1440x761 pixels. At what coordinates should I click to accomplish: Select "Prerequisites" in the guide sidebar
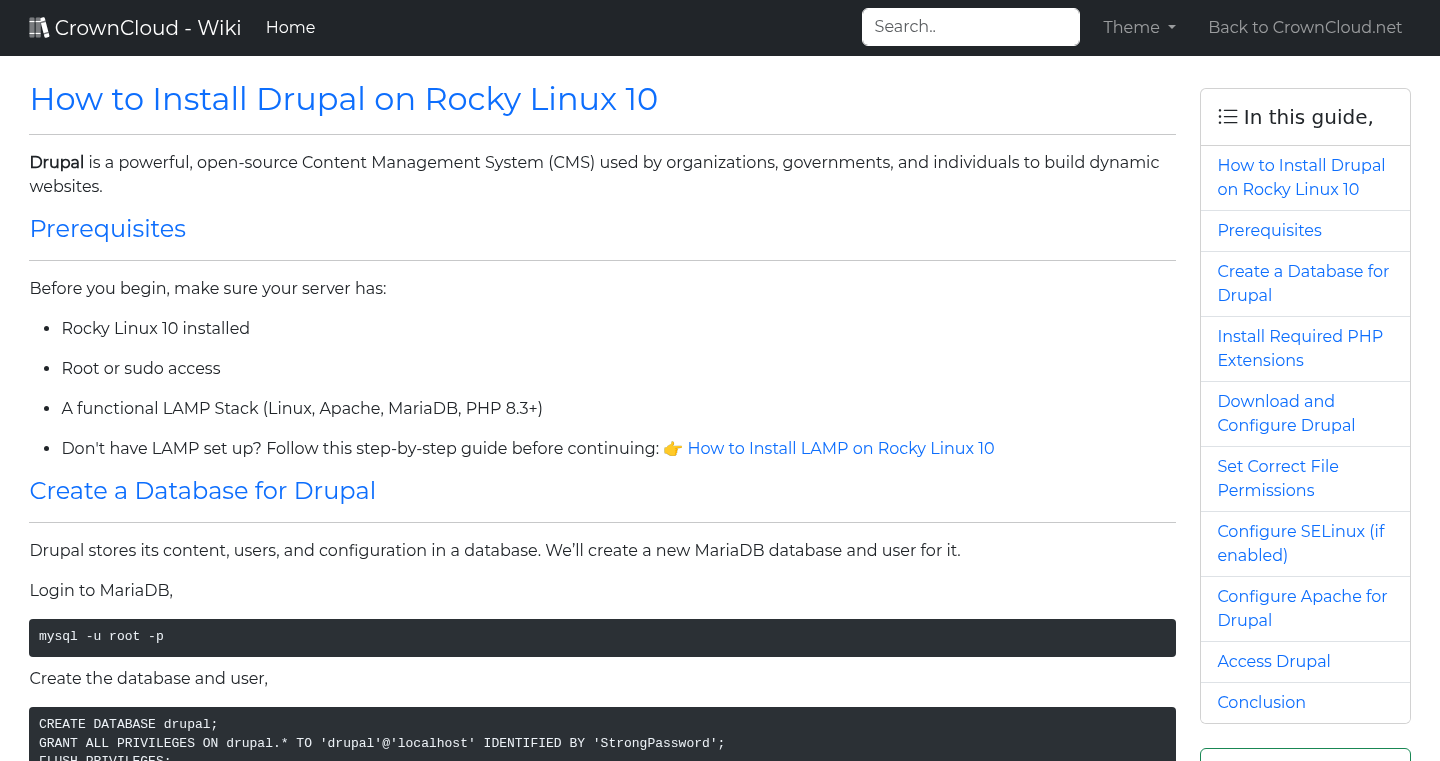1269,230
